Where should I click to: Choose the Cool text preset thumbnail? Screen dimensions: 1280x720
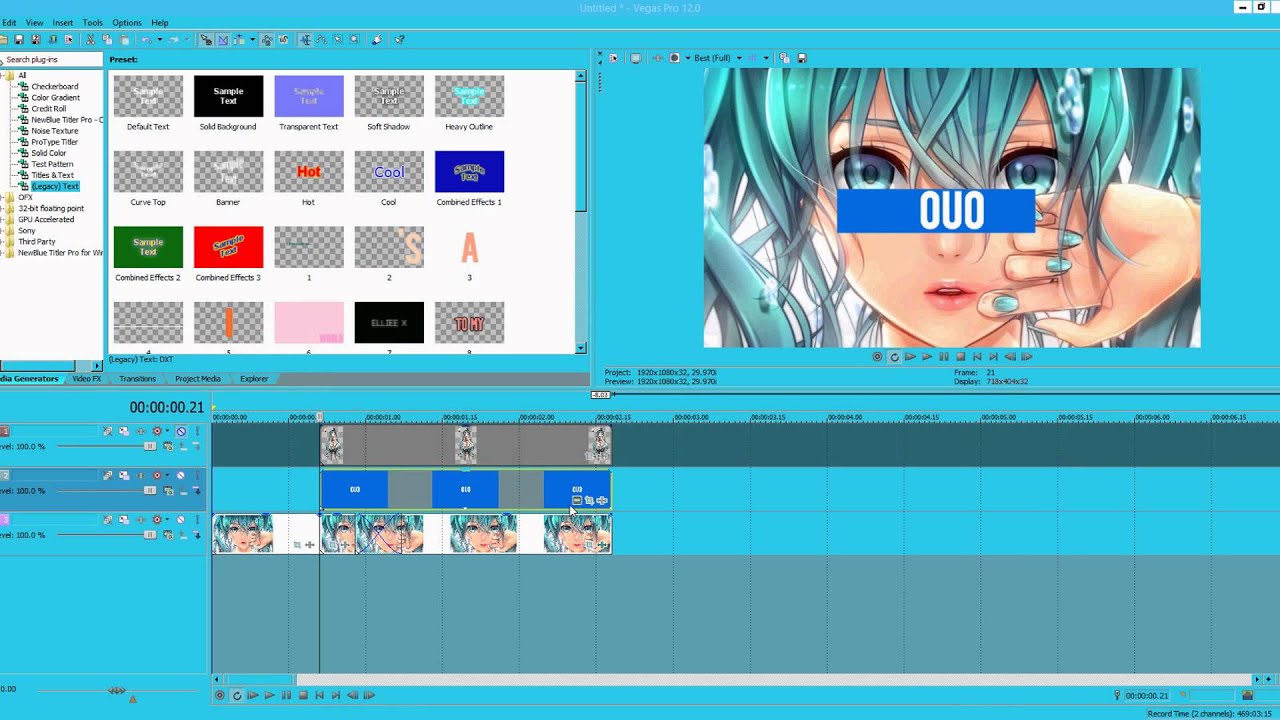[389, 172]
